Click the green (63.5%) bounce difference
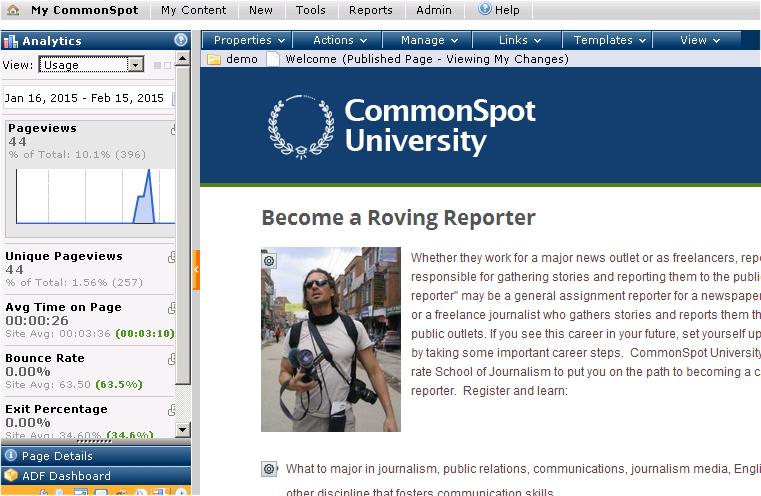The image size is (761, 496). coord(119,385)
